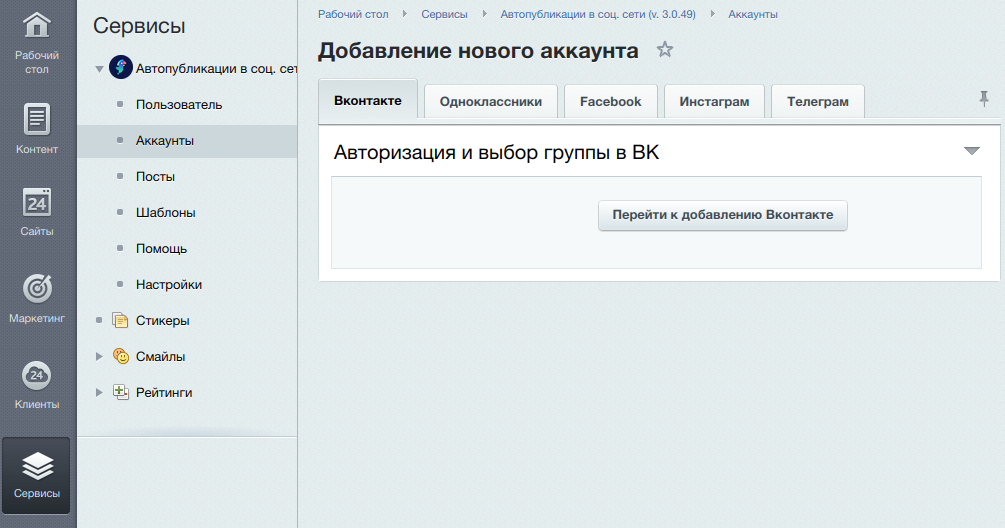
Task: Click the Смайлы smiley icon
Action: 120,356
